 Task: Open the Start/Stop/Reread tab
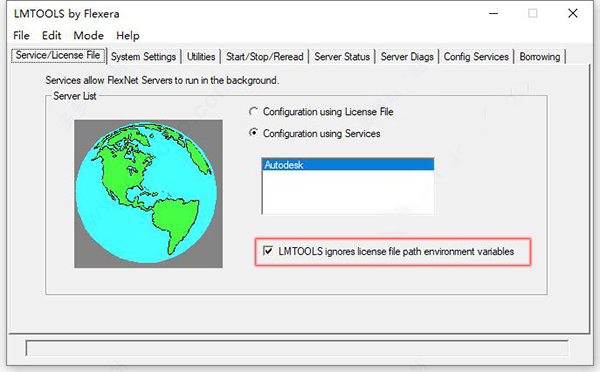[264, 57]
